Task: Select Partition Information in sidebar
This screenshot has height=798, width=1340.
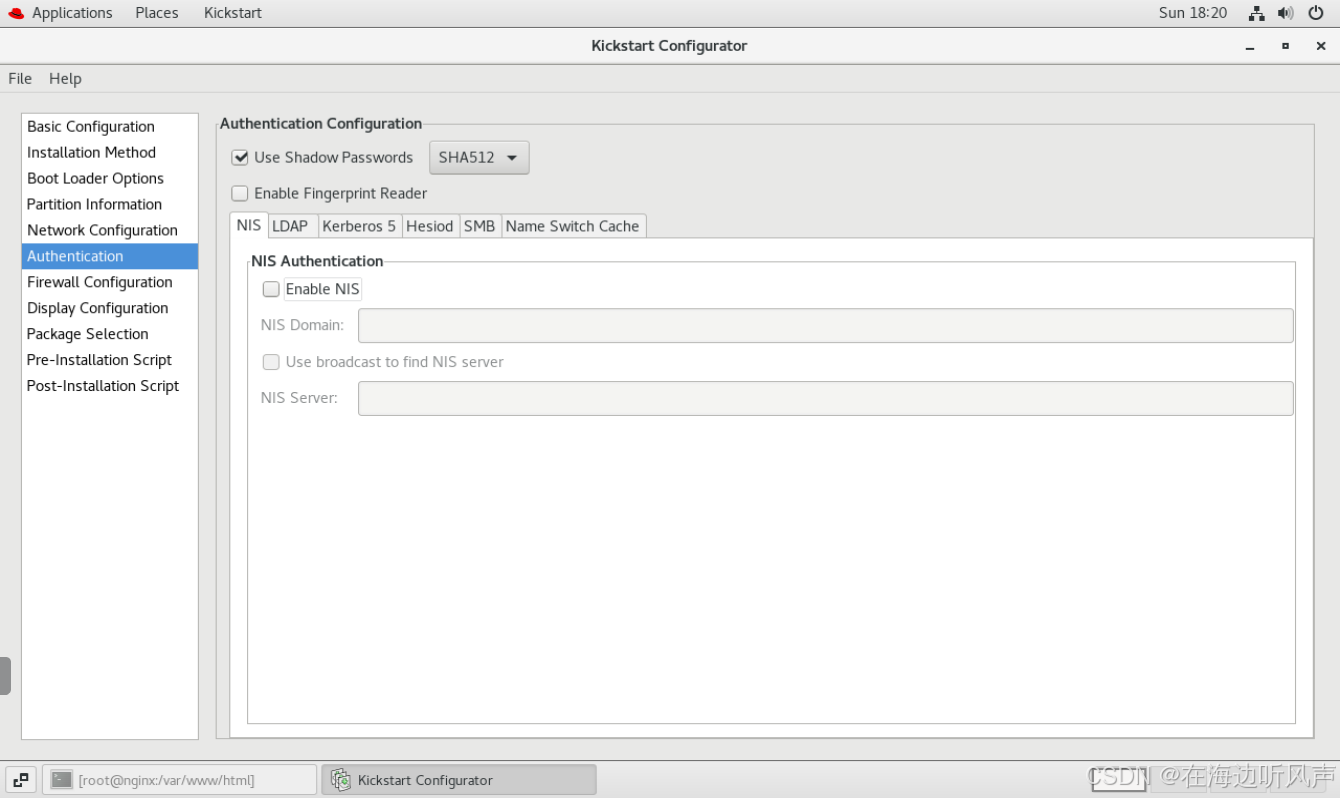Action: [110, 204]
